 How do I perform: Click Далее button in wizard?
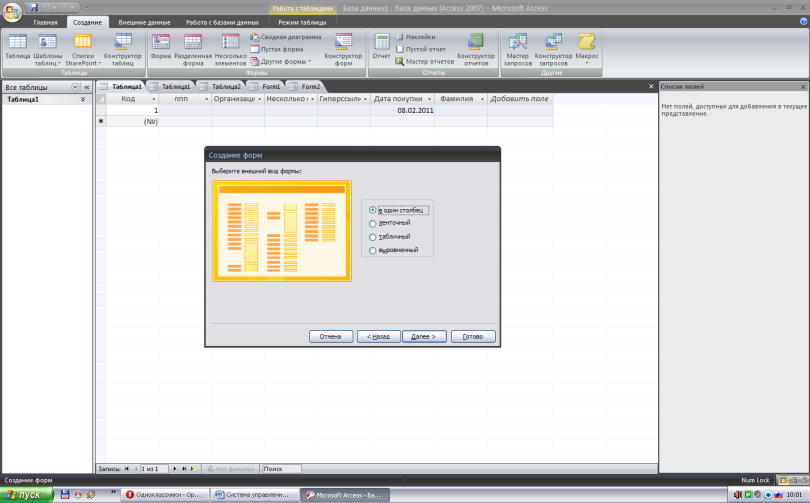click(x=424, y=337)
